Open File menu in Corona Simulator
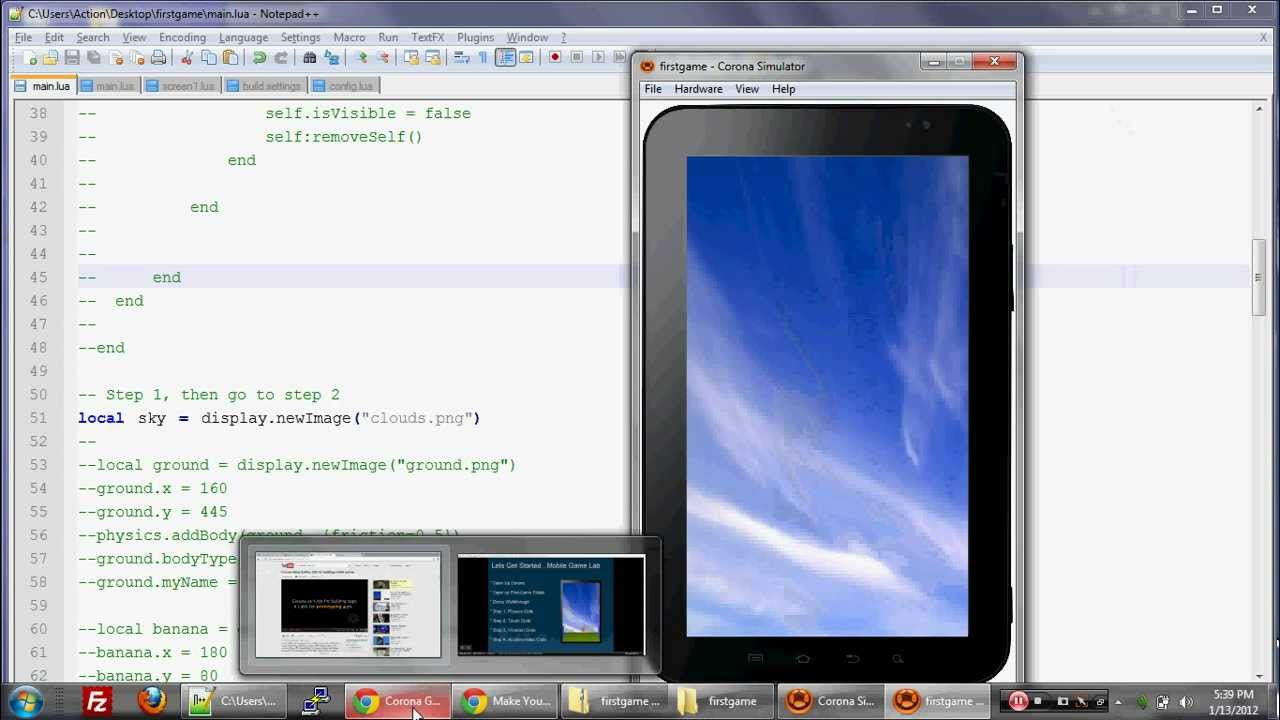1280x720 pixels. point(653,89)
